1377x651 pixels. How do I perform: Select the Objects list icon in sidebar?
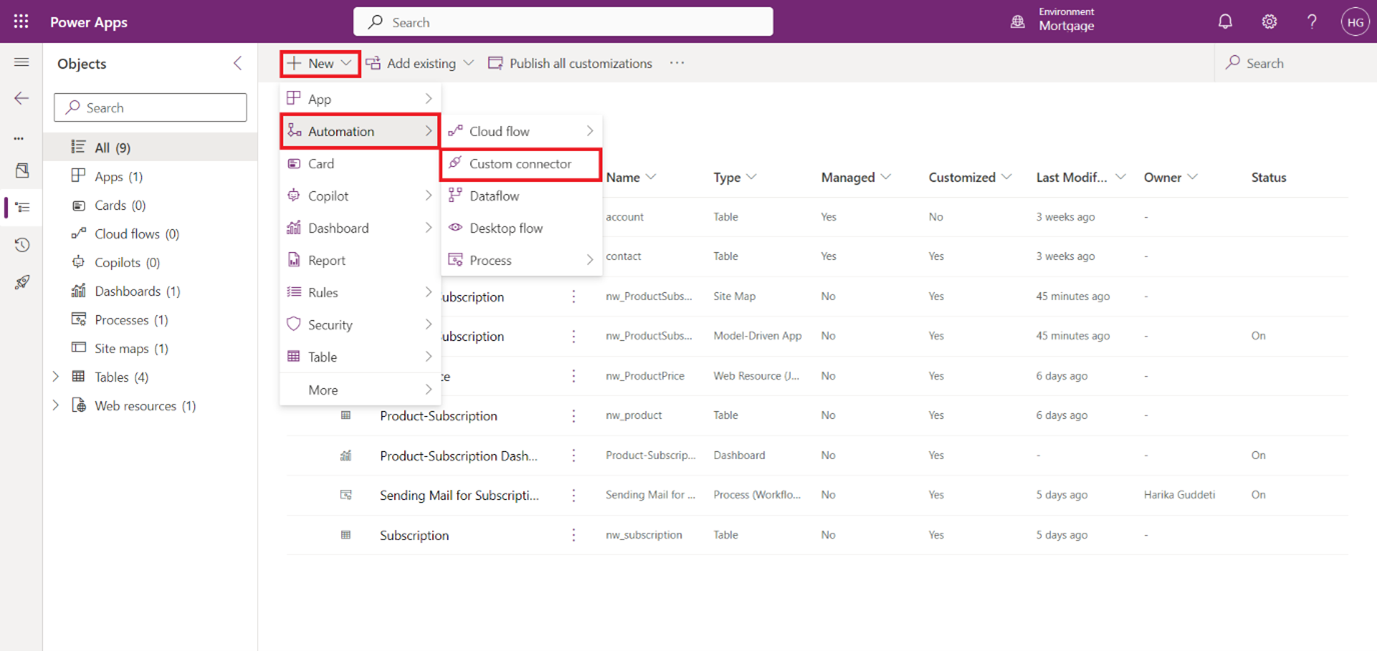tap(20, 207)
